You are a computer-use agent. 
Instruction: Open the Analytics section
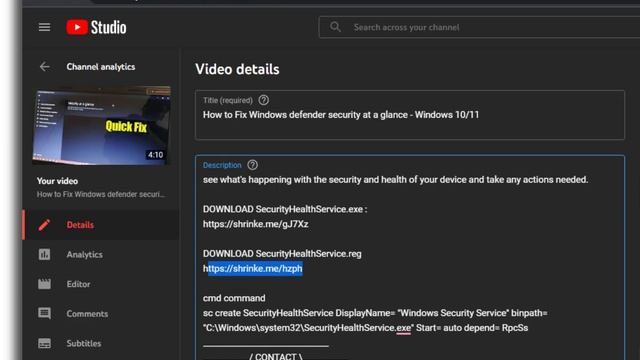pos(84,254)
